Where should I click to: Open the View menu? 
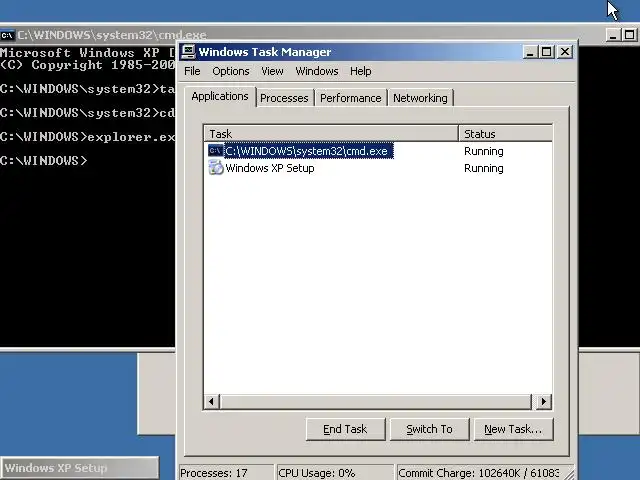272,71
